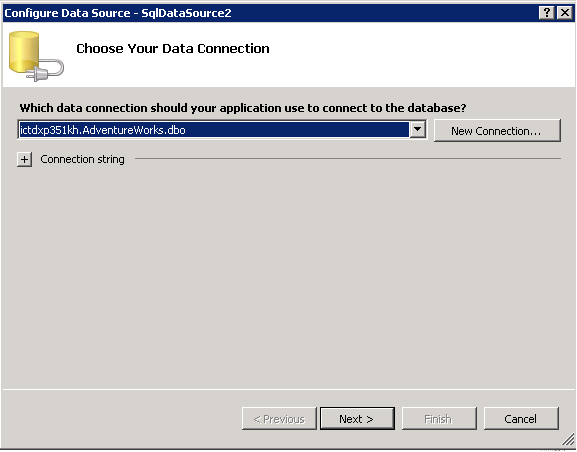Click the Choose Your Data Connection heading
577x452 pixels.
click(x=173, y=48)
